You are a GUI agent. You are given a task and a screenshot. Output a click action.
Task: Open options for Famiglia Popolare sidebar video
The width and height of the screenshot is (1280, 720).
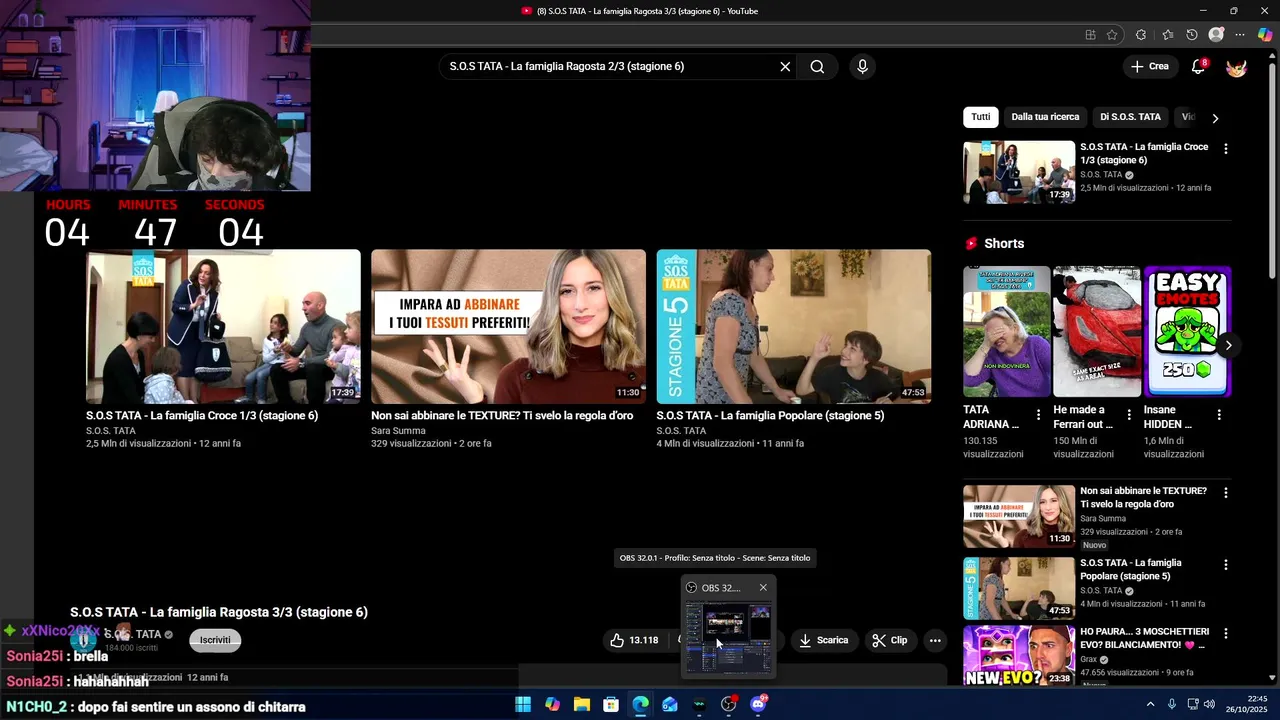pyautogui.click(x=1226, y=565)
